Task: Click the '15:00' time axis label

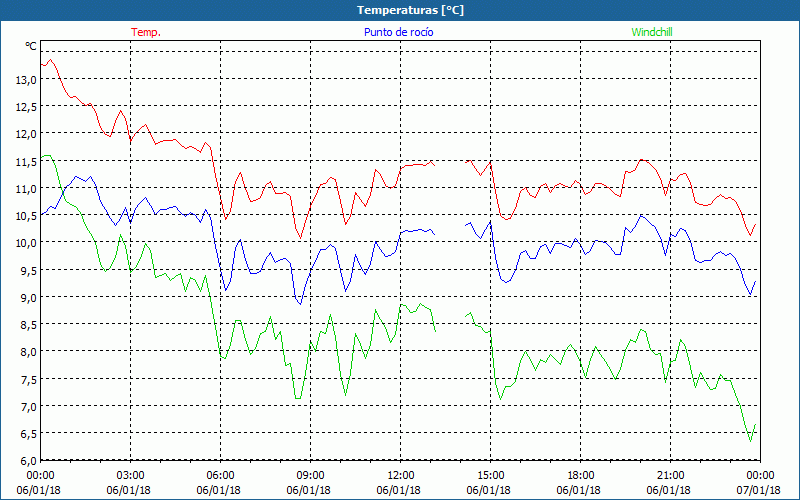Action: (x=490, y=476)
